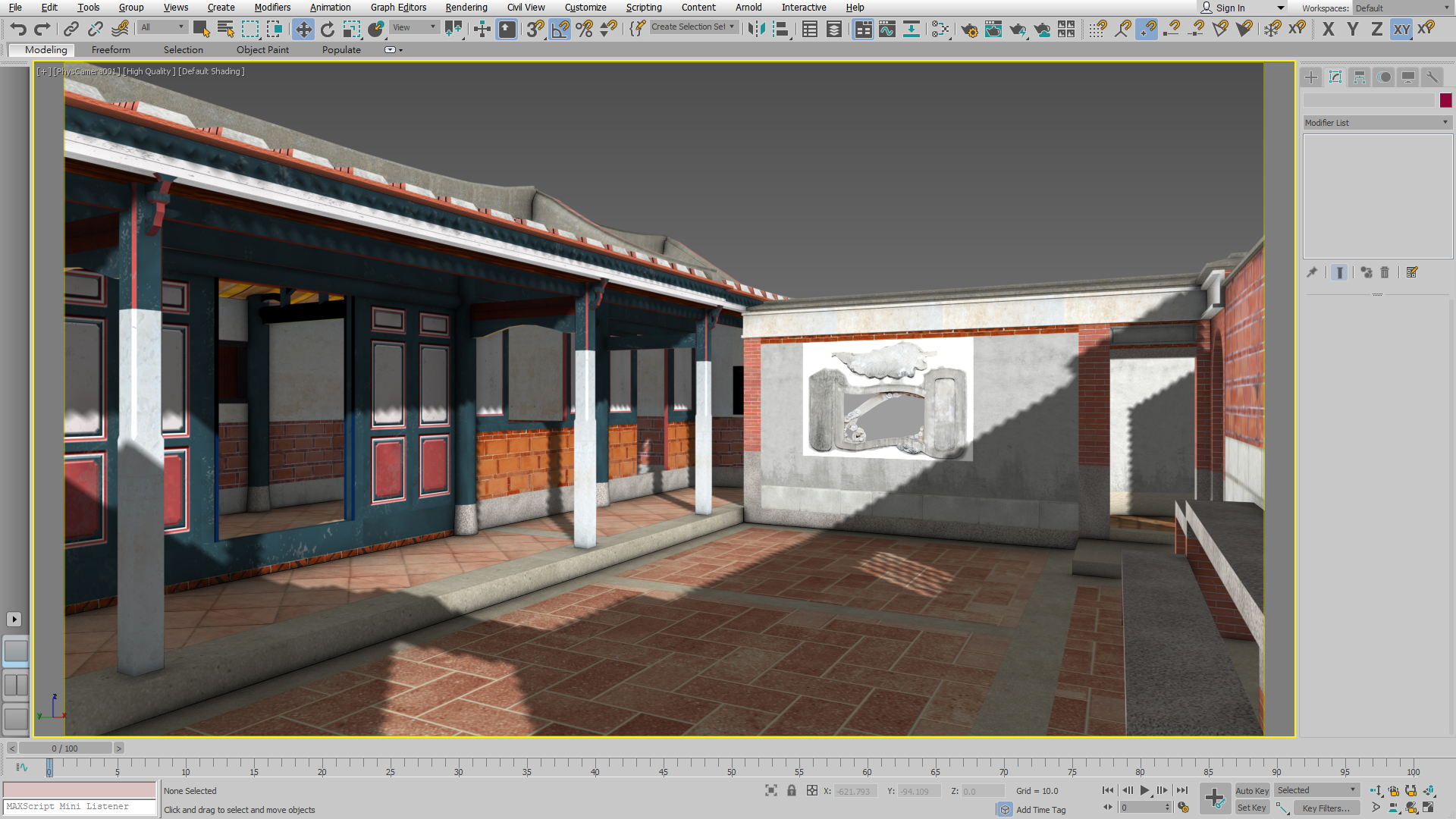Open the Workspaces Default dropdown
The image size is (1456, 819).
pos(1402,8)
